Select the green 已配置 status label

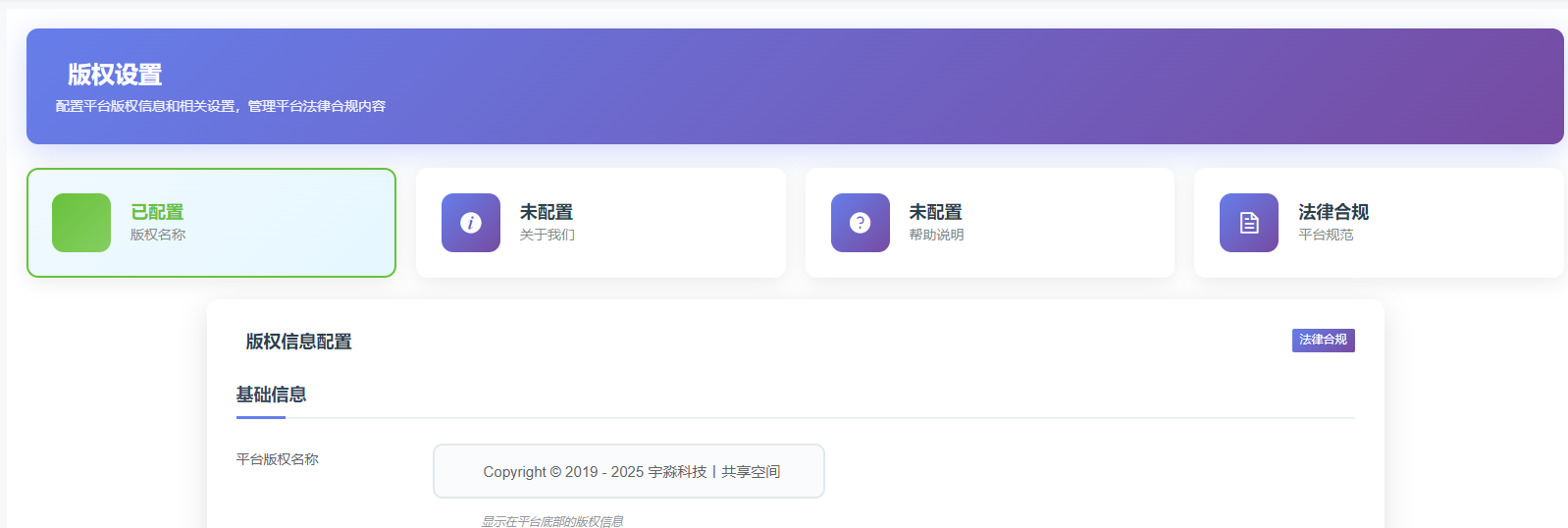pos(157,212)
